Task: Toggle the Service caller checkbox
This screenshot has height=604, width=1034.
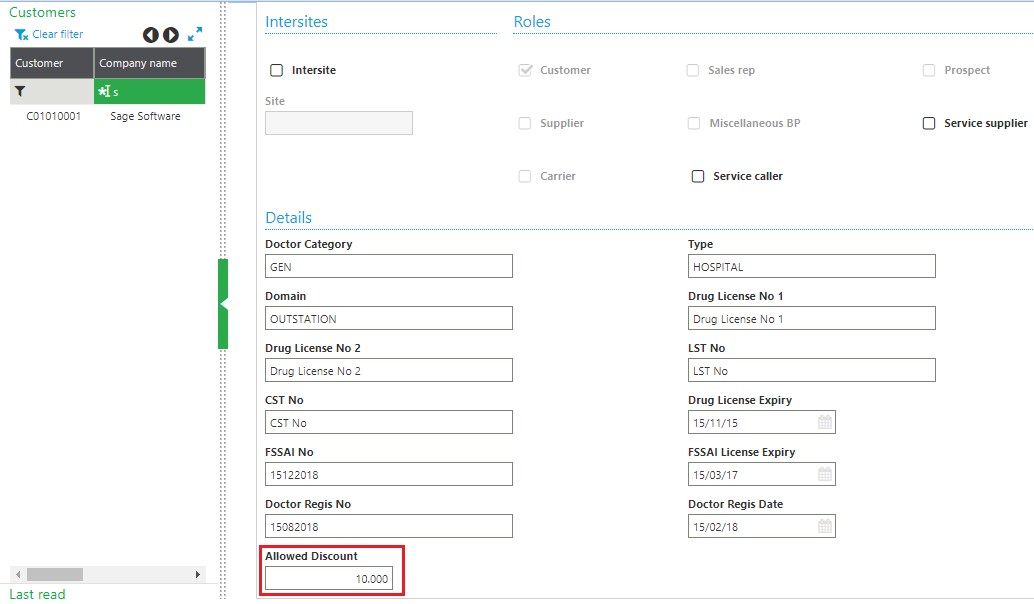Action: point(698,176)
